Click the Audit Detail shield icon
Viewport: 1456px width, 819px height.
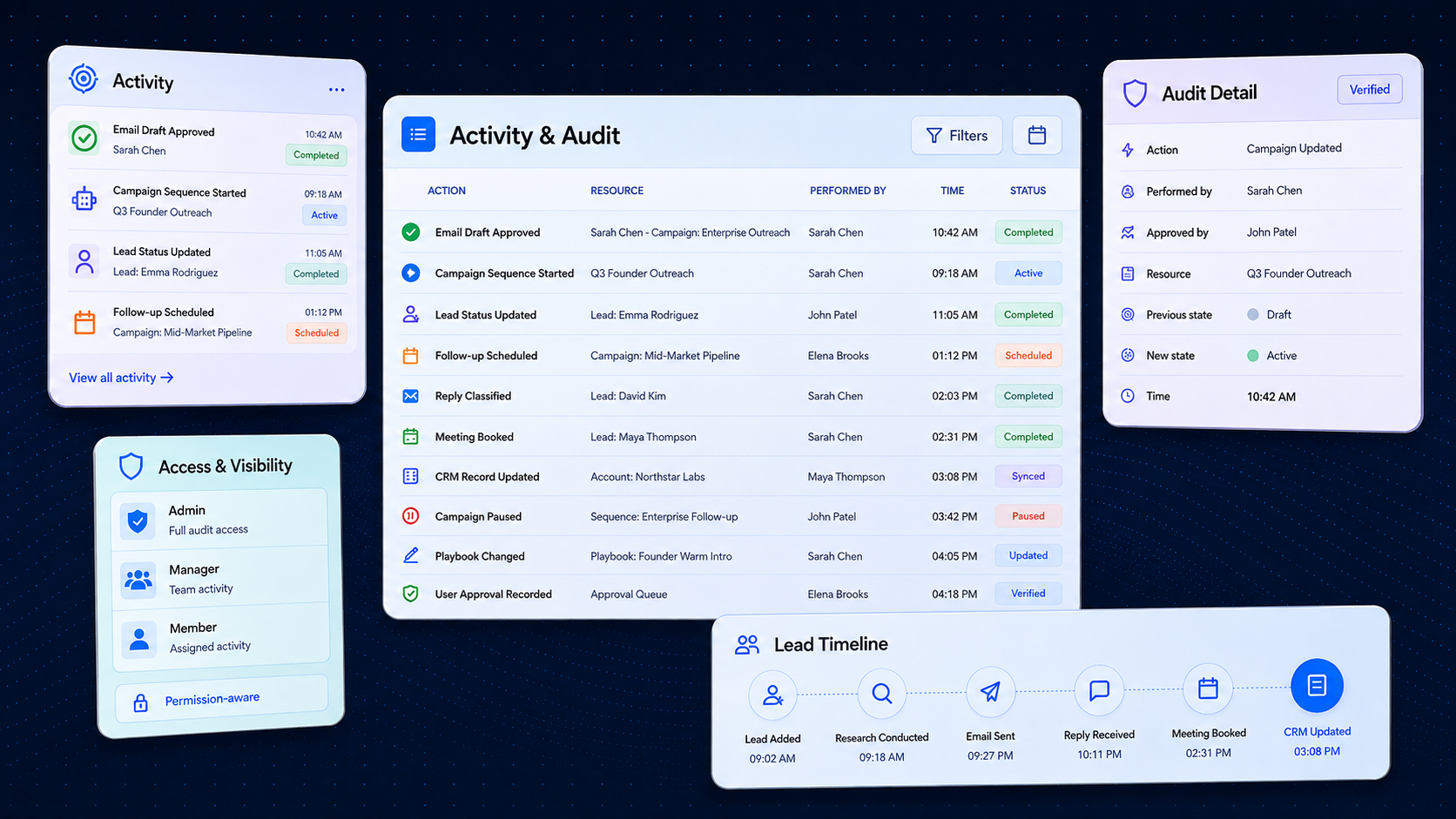pyautogui.click(x=1135, y=93)
